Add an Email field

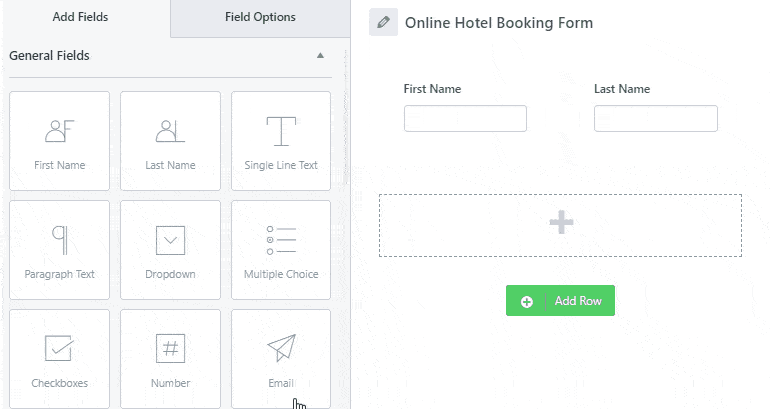(281, 359)
